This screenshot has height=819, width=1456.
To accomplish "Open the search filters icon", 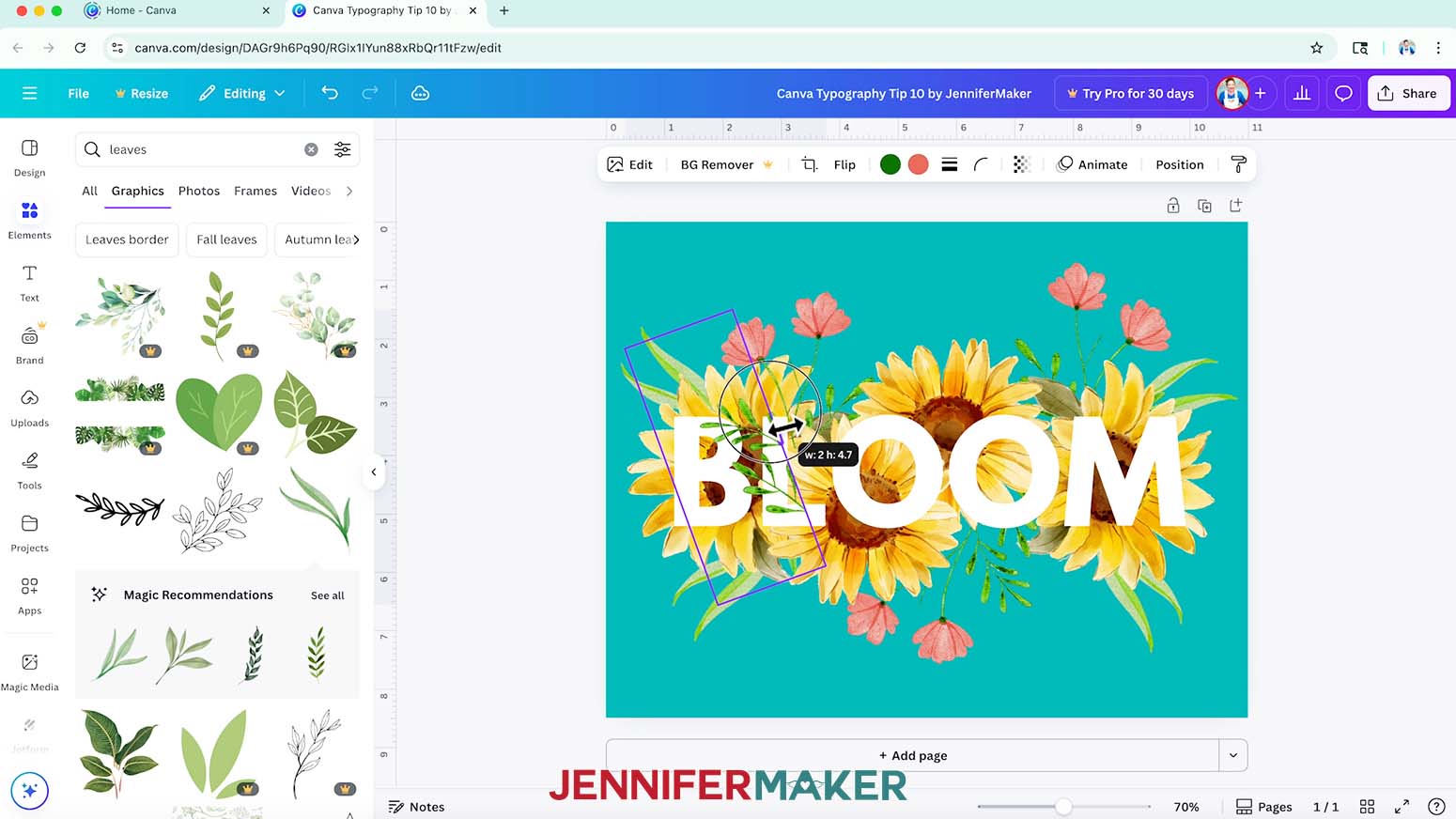I will [343, 149].
